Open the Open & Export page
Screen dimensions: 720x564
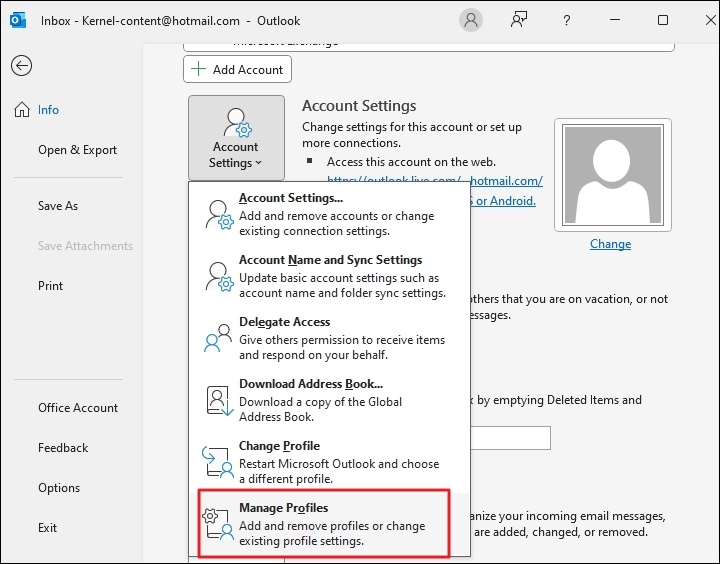pyautogui.click(x=77, y=150)
